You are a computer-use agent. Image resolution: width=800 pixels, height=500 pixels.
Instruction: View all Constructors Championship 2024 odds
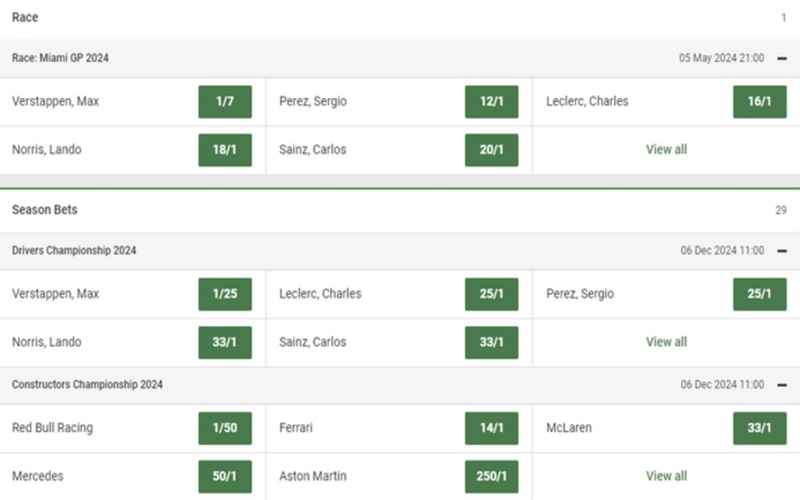pos(666,476)
